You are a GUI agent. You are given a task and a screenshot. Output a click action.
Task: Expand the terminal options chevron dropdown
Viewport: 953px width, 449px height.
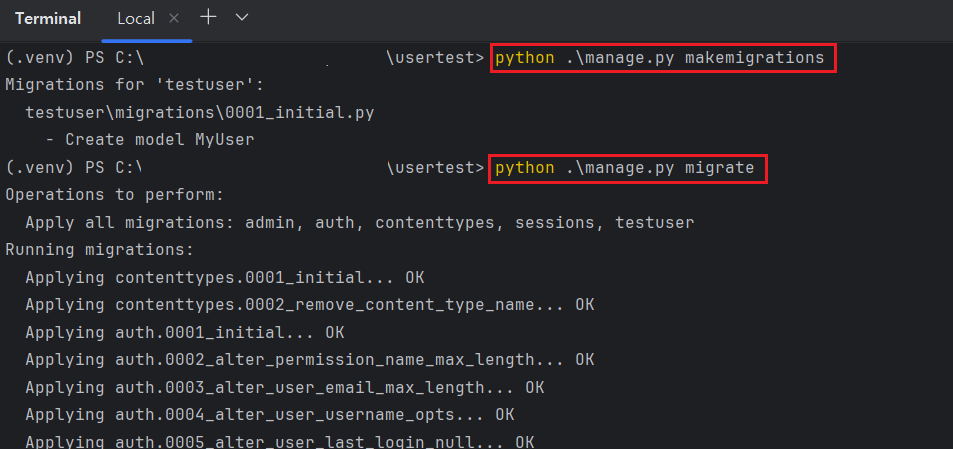(x=241, y=17)
